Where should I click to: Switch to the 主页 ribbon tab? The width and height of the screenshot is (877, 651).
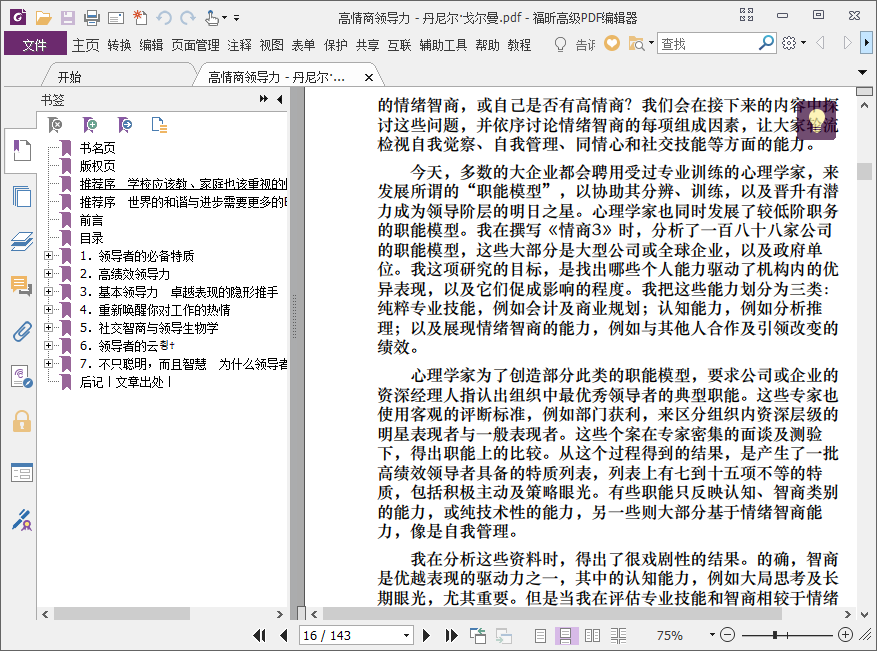tap(86, 45)
